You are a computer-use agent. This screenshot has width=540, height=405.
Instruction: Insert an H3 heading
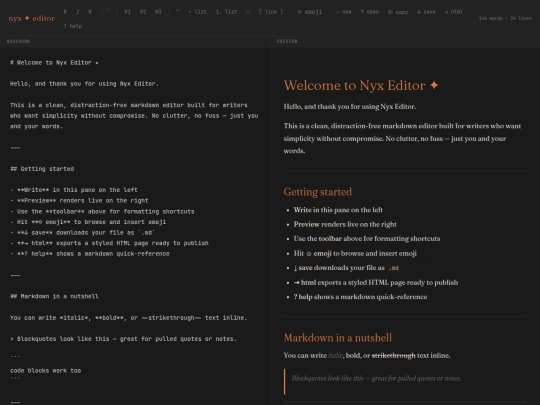coord(158,12)
